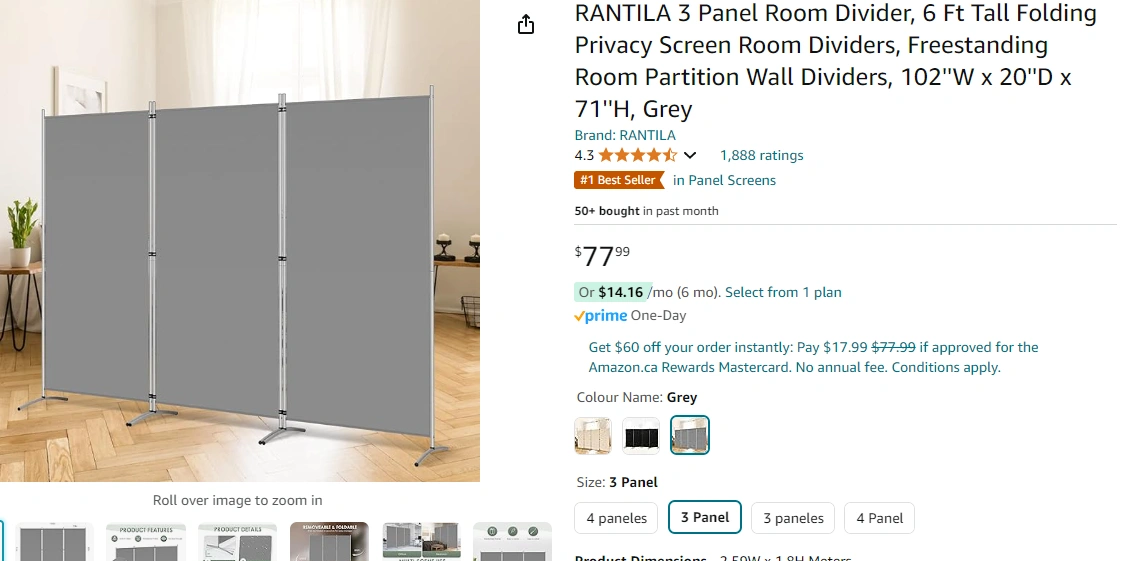Click the Prime logo badge

point(601,315)
